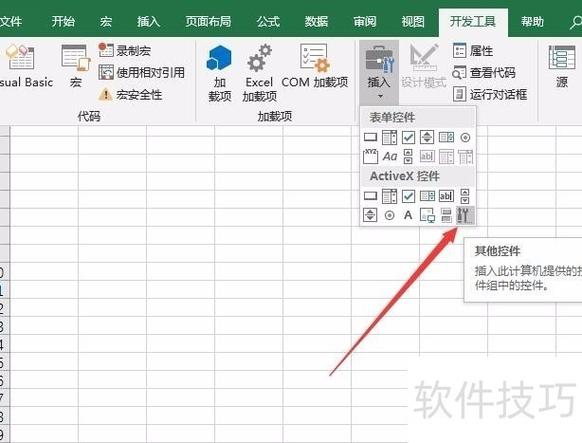The image size is (582, 443).
Task: Click 查看代码 view code button
Action: pyautogui.click(x=484, y=73)
